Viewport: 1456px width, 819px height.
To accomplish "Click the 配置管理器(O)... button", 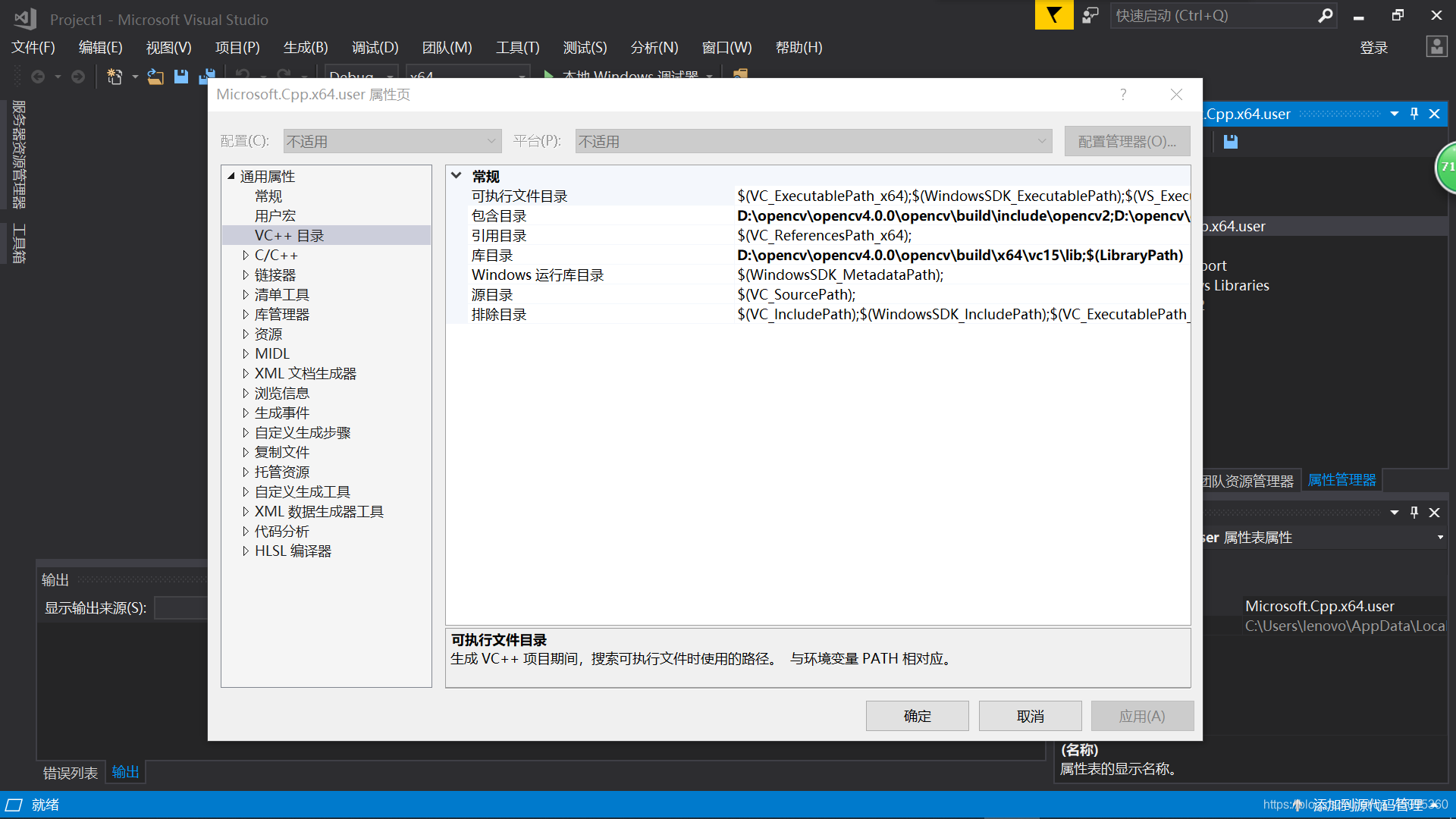I will point(1127,141).
